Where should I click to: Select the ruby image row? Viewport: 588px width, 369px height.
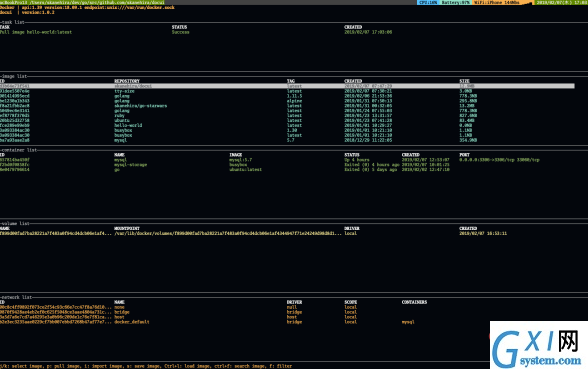point(287,116)
